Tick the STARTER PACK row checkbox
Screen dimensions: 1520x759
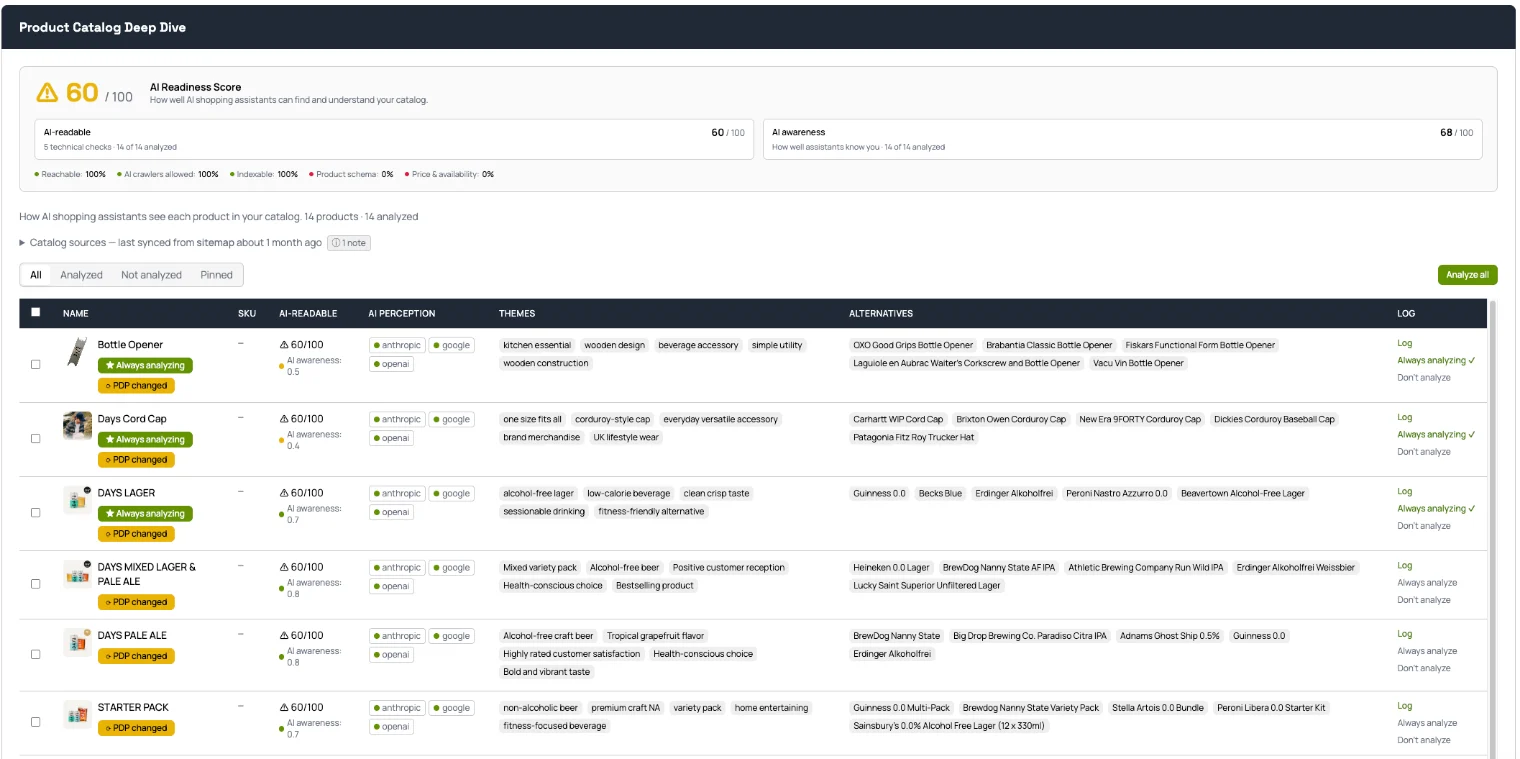36,722
